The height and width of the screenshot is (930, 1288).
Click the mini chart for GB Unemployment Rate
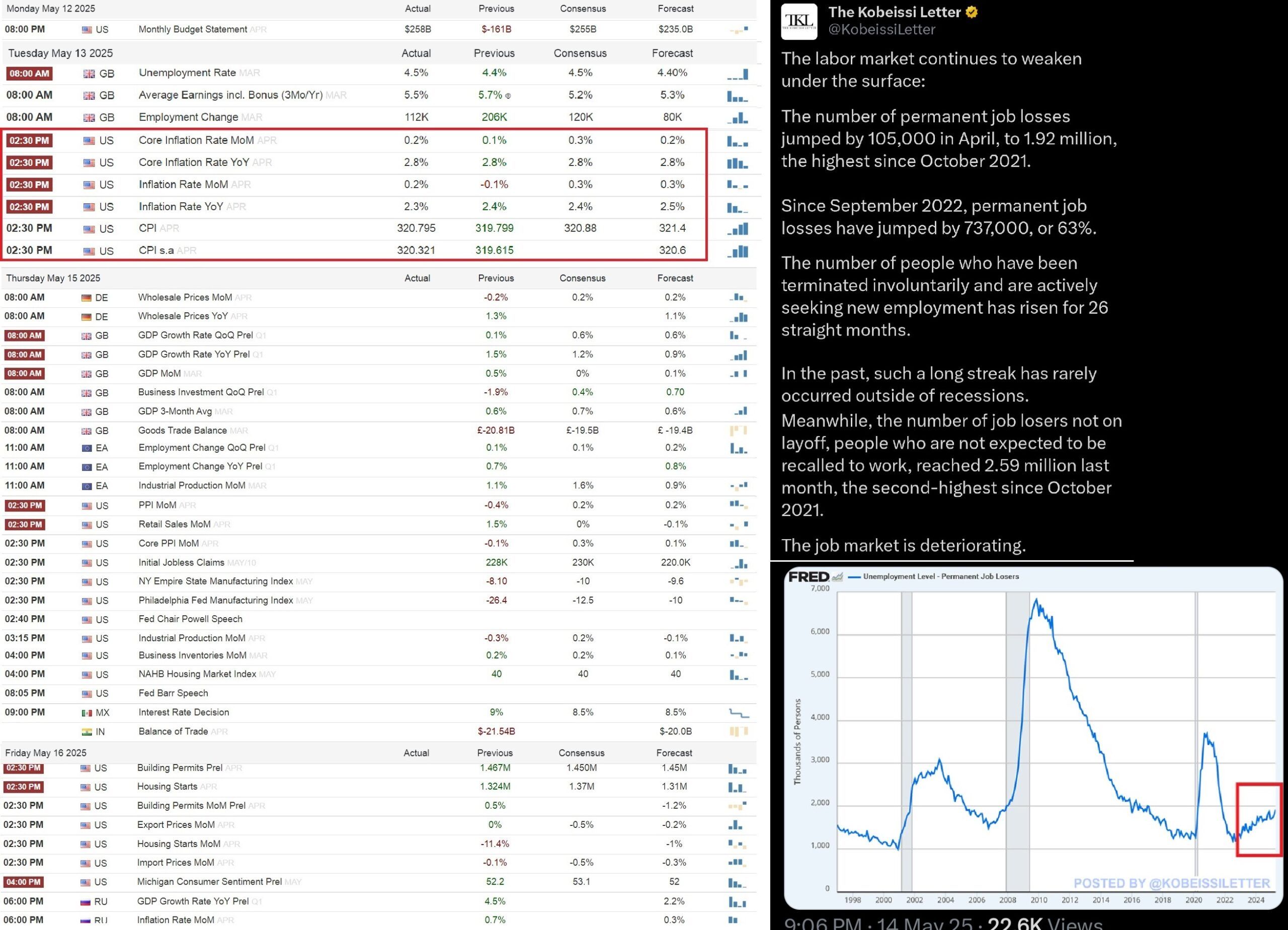coord(738,74)
